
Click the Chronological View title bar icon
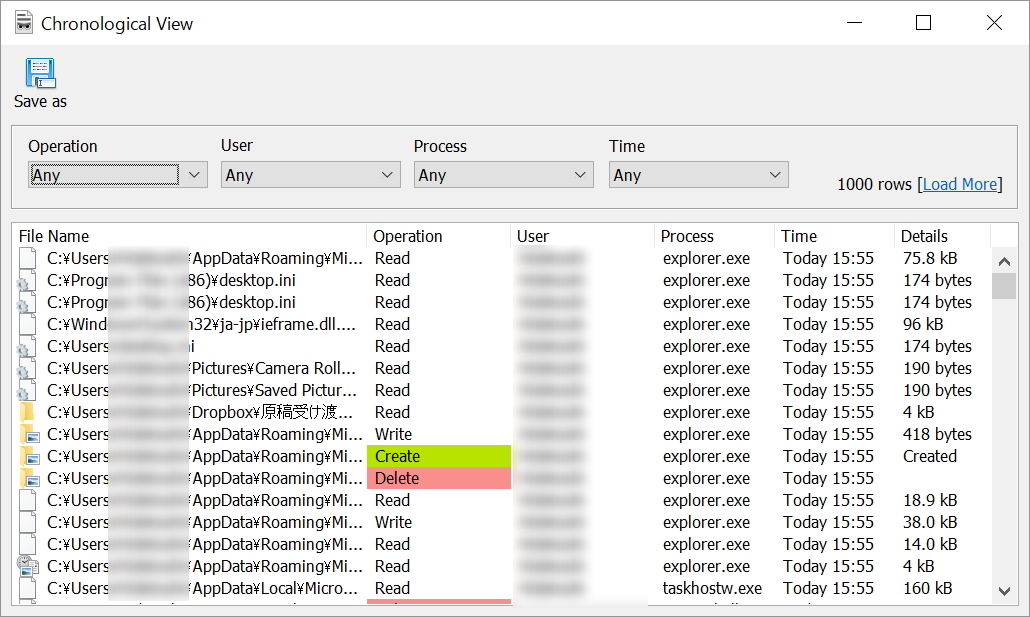(22, 21)
